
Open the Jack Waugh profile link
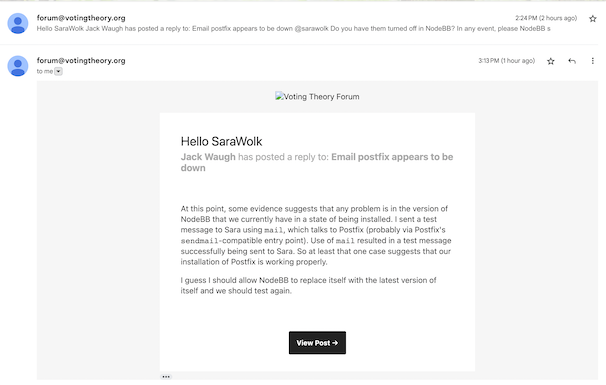tap(208, 157)
